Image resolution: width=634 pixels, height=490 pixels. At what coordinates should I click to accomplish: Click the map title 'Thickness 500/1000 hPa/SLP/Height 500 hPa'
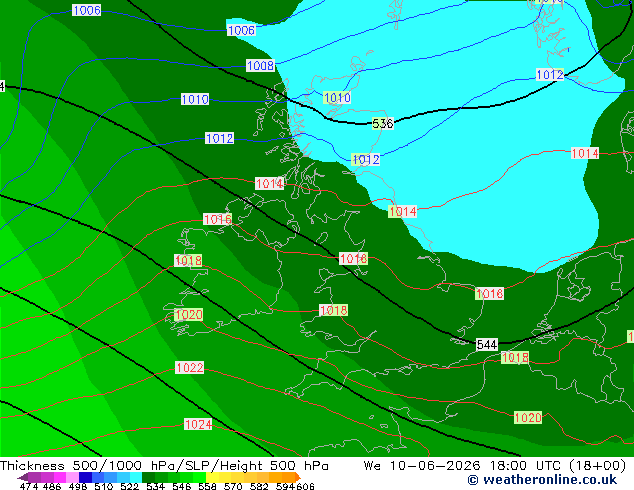click(164, 466)
